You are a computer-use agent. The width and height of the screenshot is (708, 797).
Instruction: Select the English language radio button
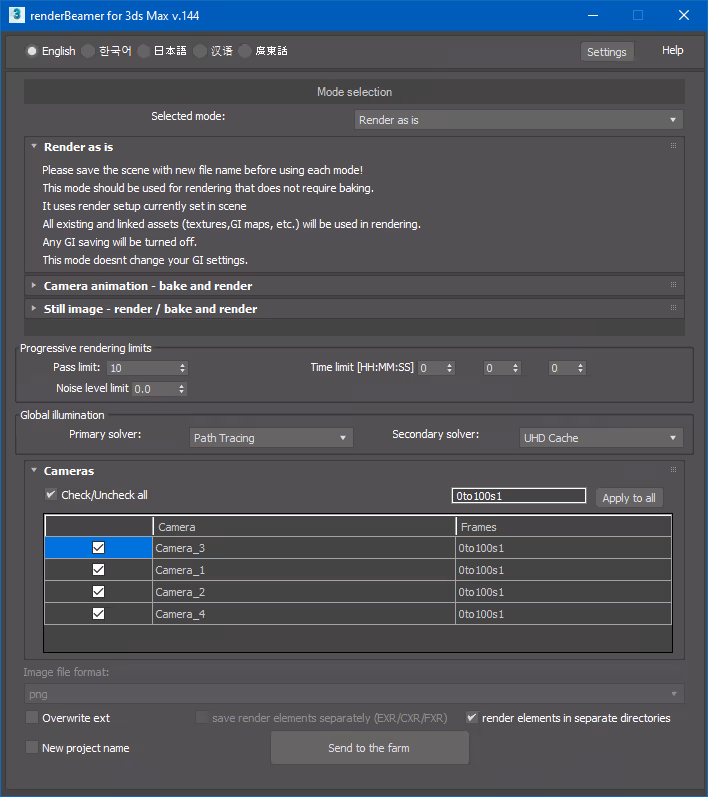(x=32, y=51)
